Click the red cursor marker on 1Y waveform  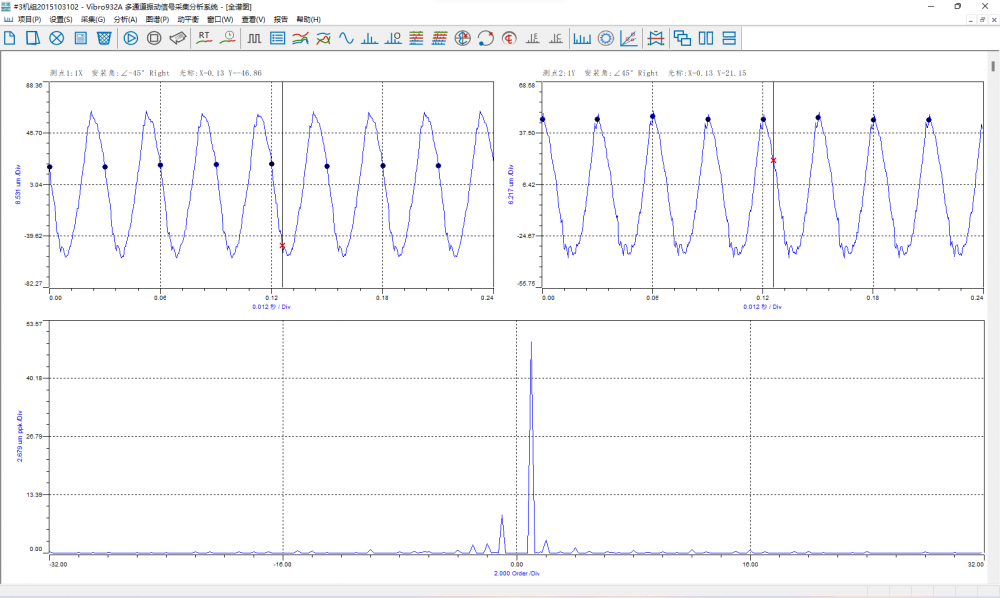click(x=774, y=160)
